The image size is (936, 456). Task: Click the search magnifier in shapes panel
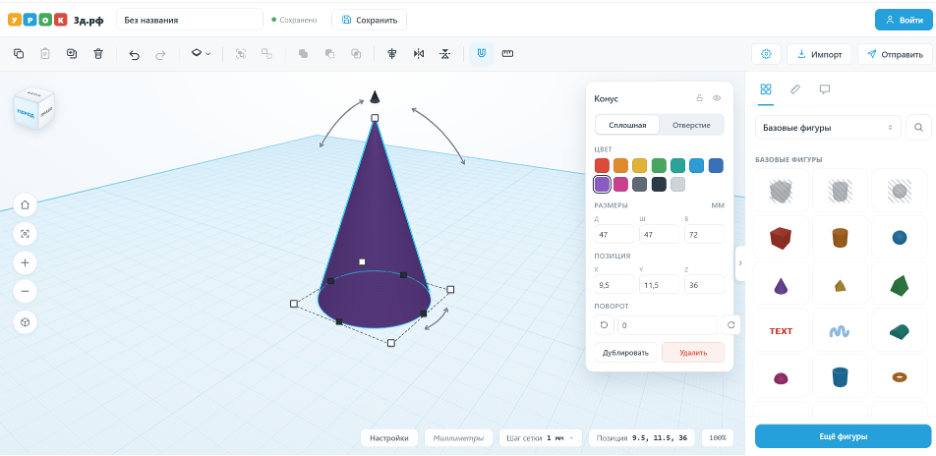[x=919, y=127]
